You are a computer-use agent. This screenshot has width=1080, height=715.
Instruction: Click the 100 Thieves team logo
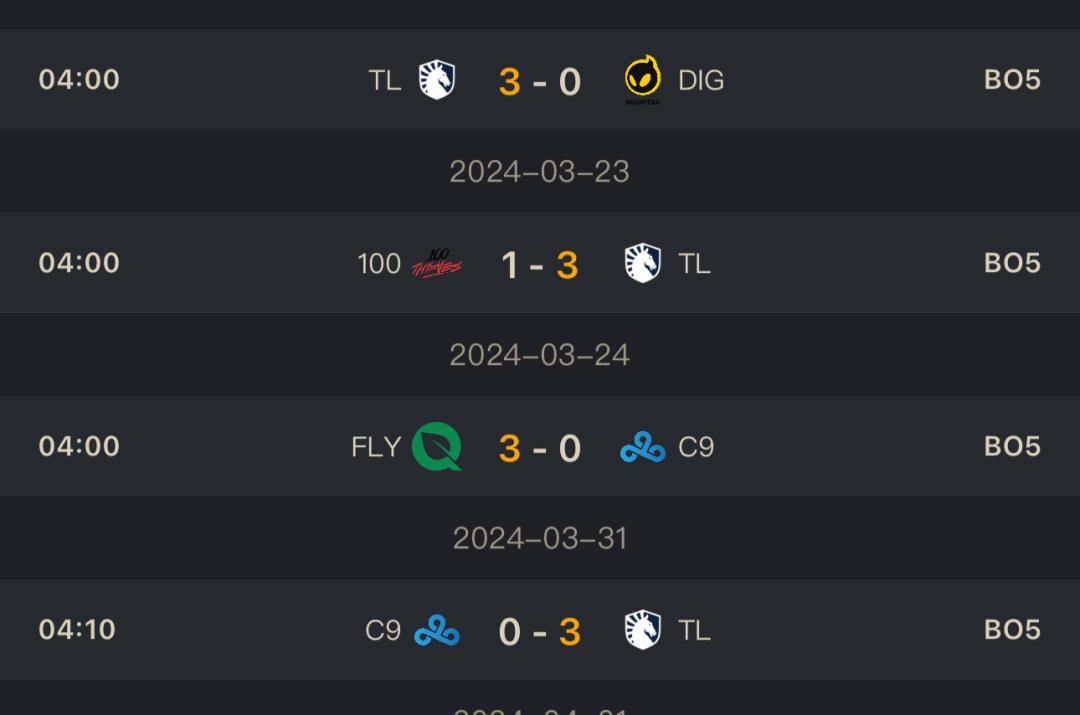tap(437, 264)
